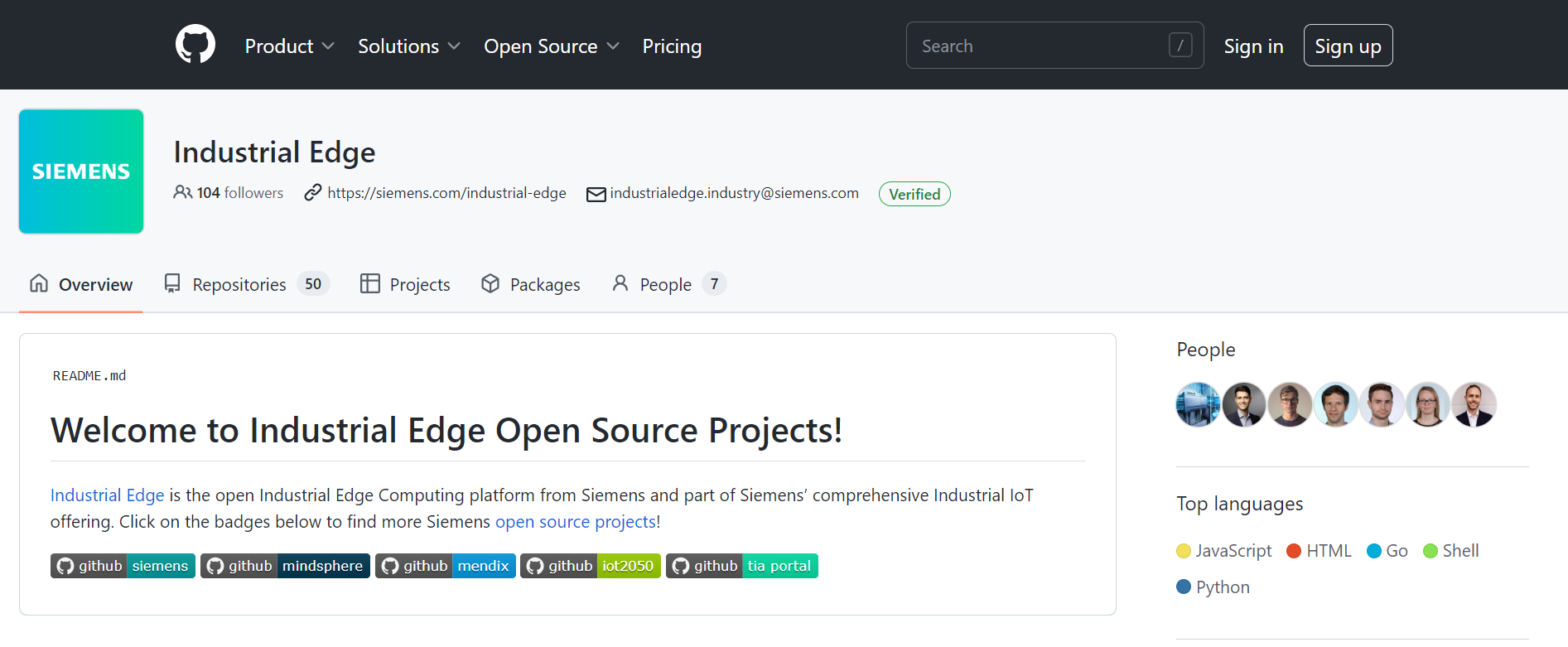Click the yellow JavaScript language dot

(1184, 551)
